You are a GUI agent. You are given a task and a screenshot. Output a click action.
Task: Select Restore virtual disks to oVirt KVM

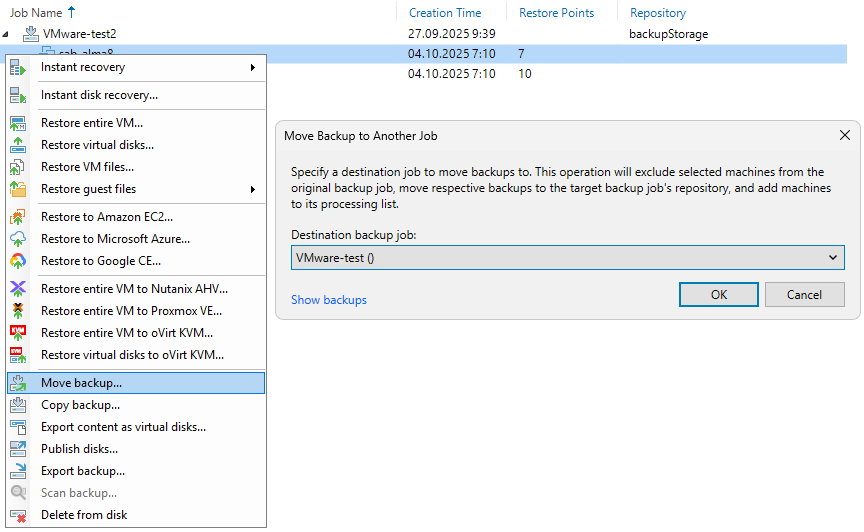pos(136,355)
